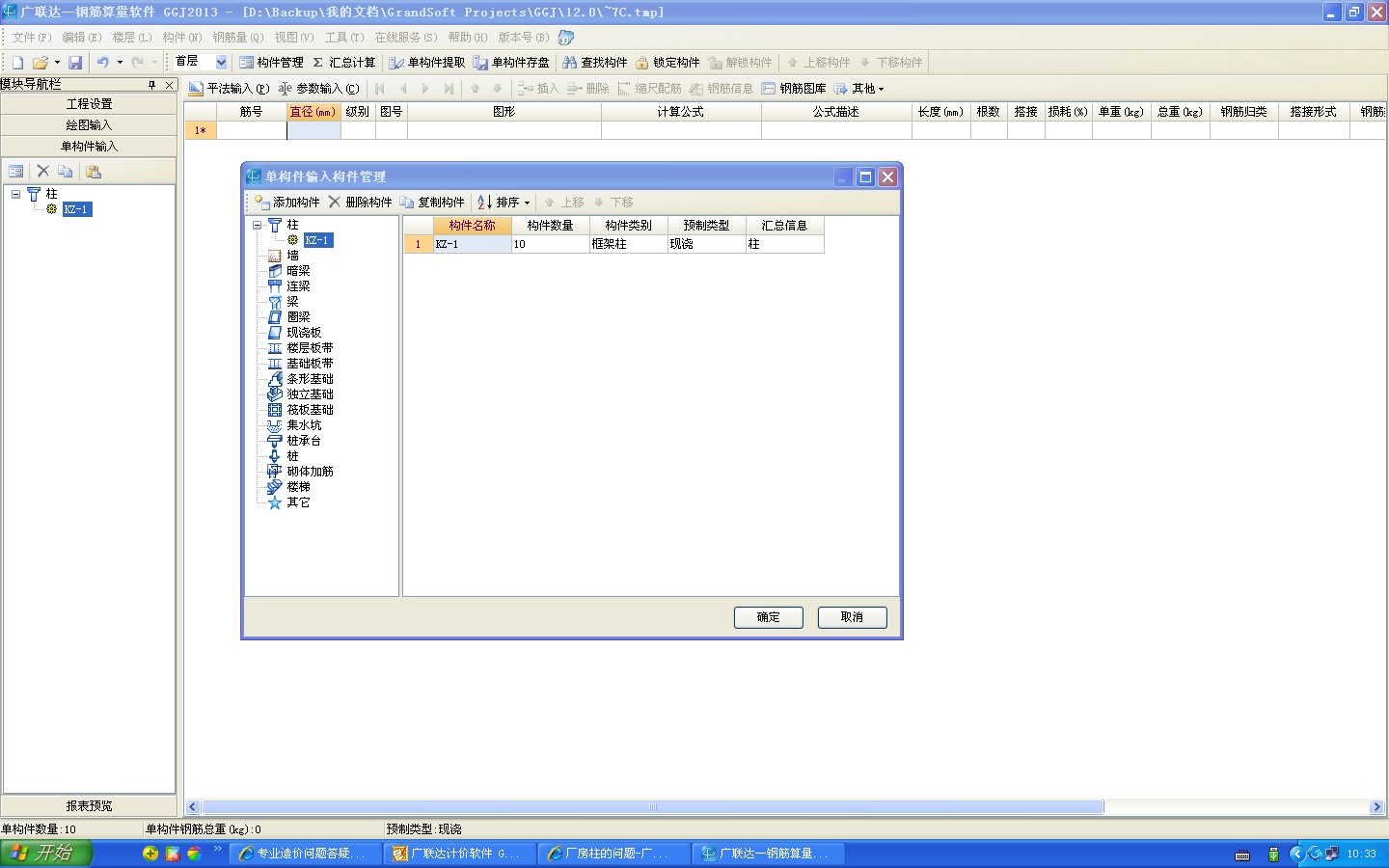Viewport: 1389px width, 868px height.
Task: Click the open folder icon in toolbar
Action: tap(40, 63)
